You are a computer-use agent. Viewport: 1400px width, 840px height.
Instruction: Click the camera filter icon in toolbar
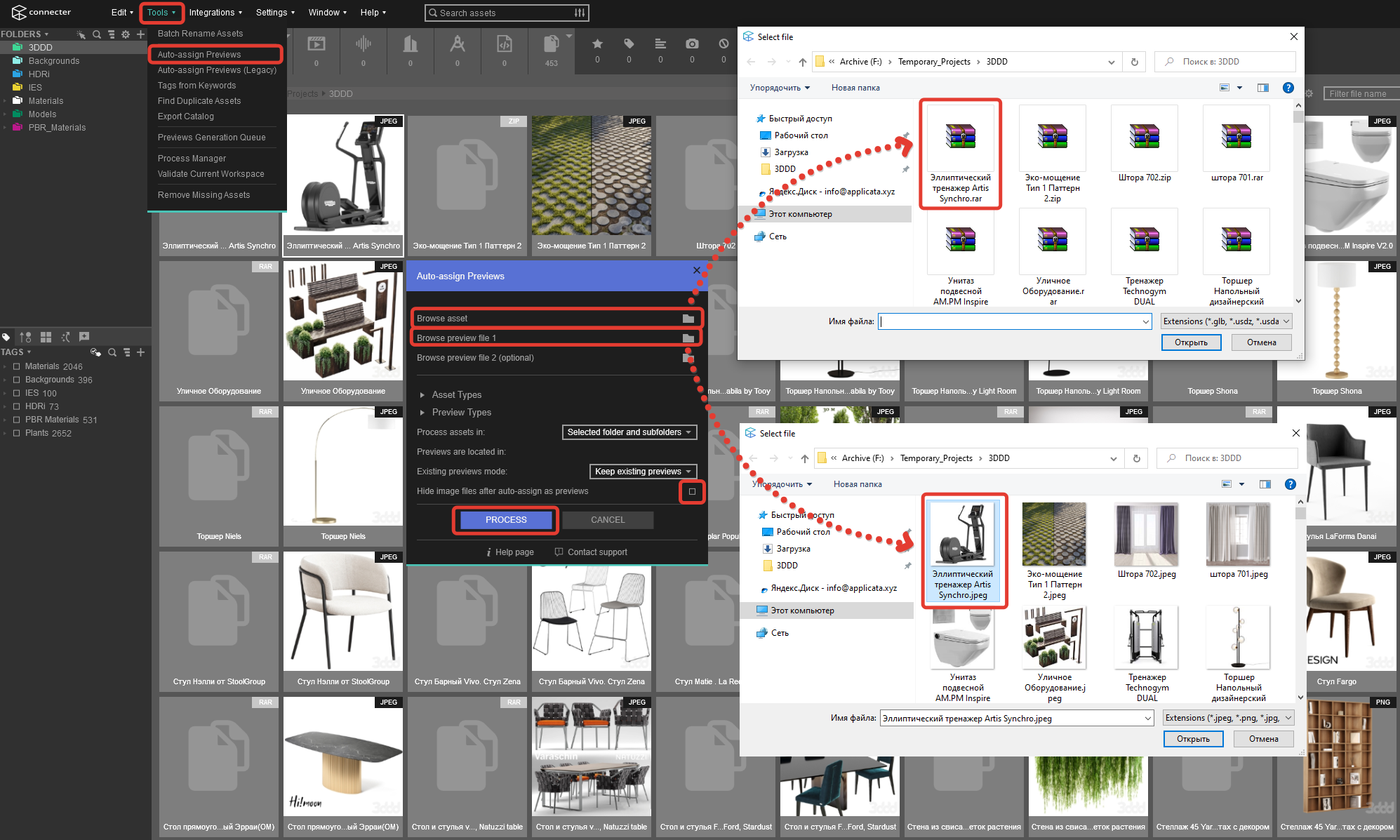tap(692, 44)
